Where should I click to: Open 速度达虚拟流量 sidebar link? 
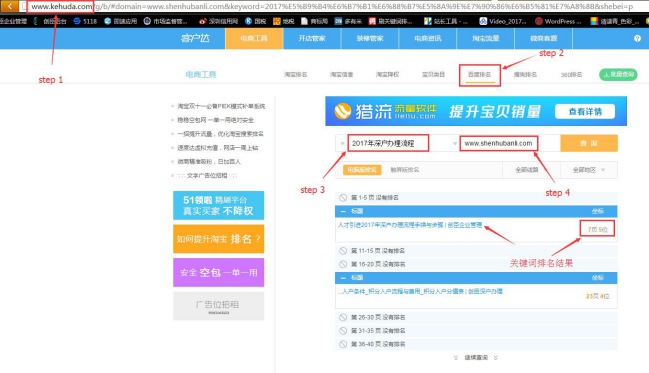pos(218,148)
